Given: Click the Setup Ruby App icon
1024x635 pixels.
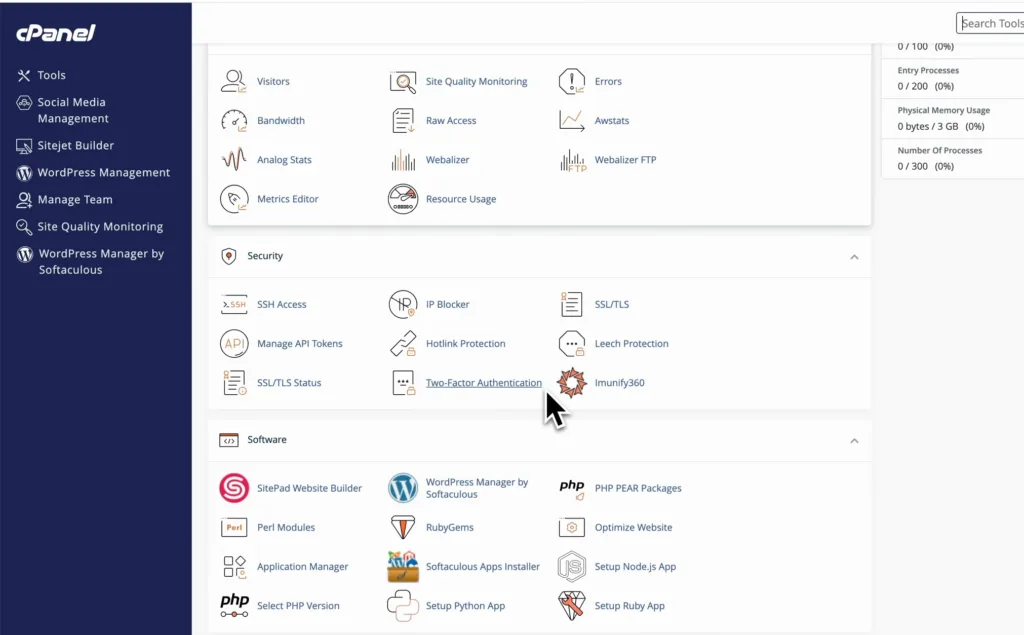Looking at the screenshot, I should click(571, 606).
